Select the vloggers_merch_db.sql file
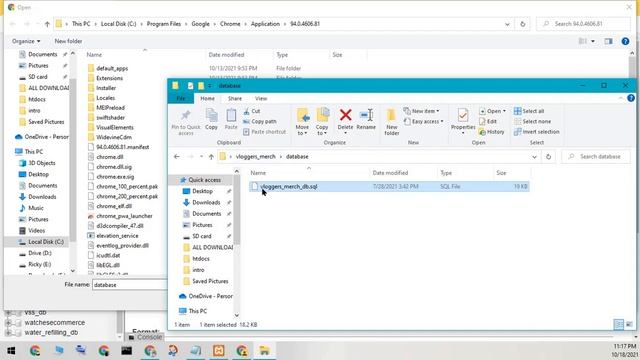The height and width of the screenshot is (360, 640). pyautogui.click(x=389, y=187)
